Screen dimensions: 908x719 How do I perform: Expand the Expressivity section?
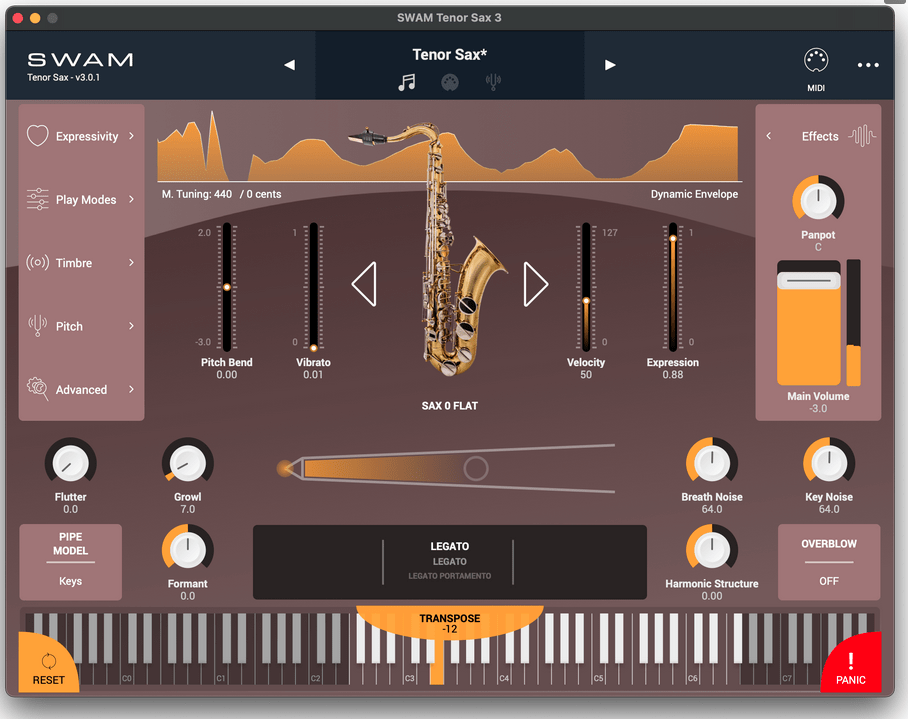(x=81, y=136)
